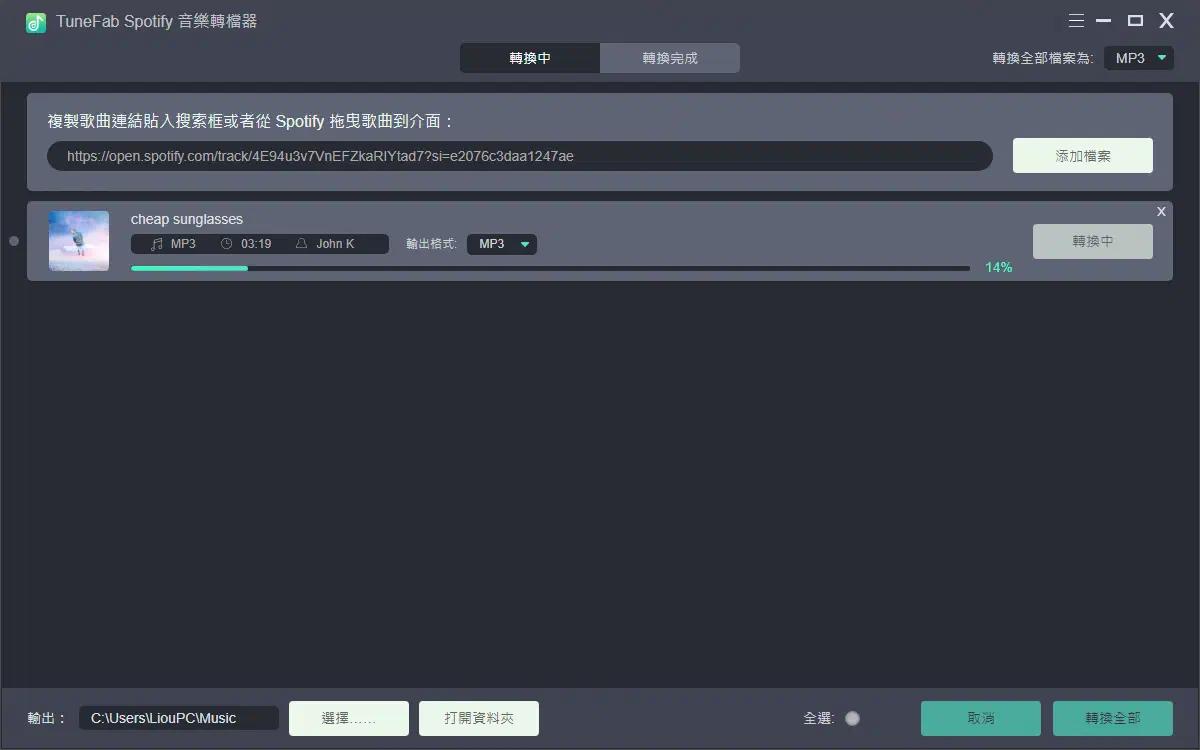This screenshot has height=750, width=1200.
Task: Switch to the 轉換完成 tab
Action: click(x=670, y=58)
